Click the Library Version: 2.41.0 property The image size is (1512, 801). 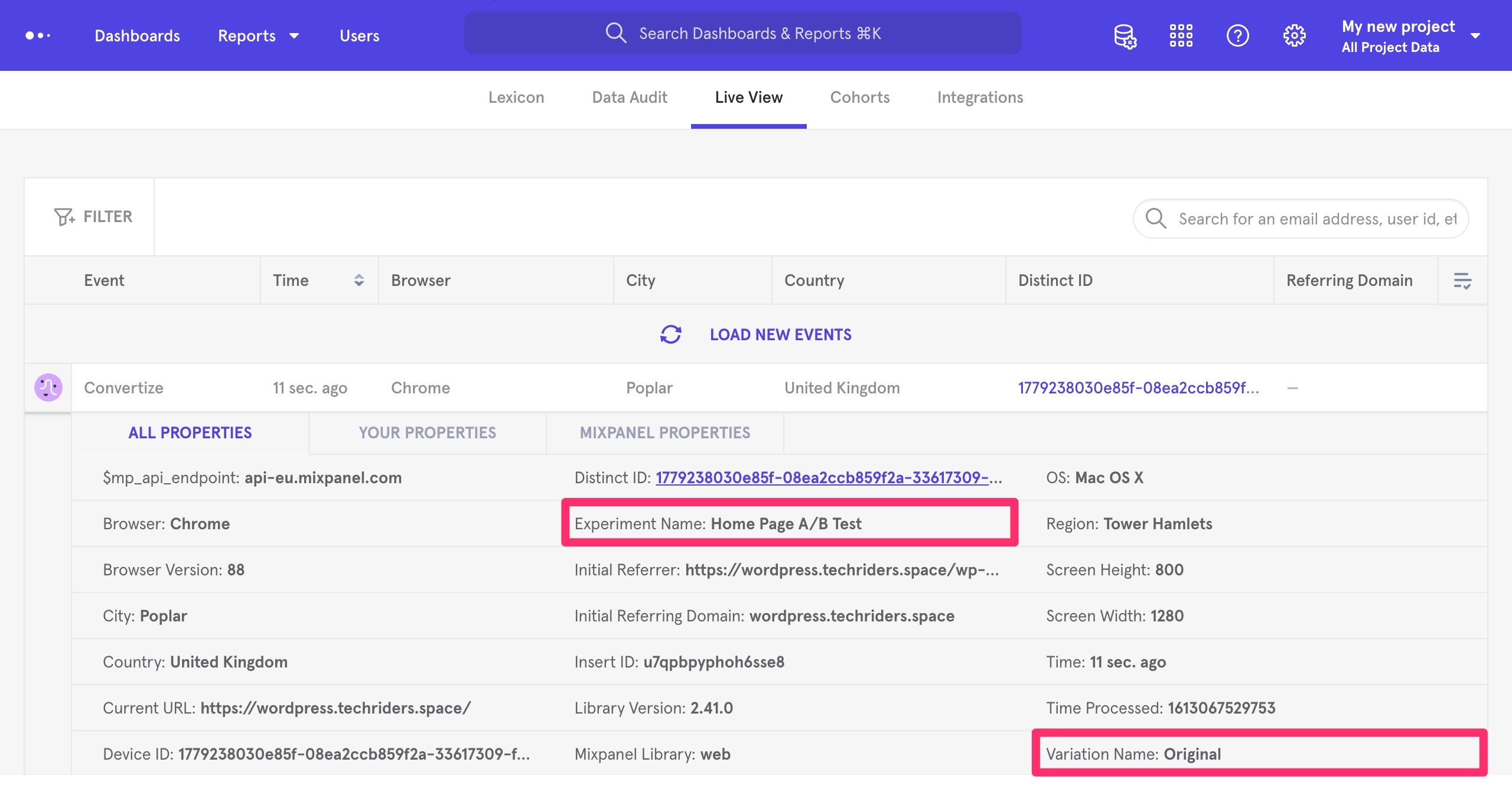(x=654, y=708)
